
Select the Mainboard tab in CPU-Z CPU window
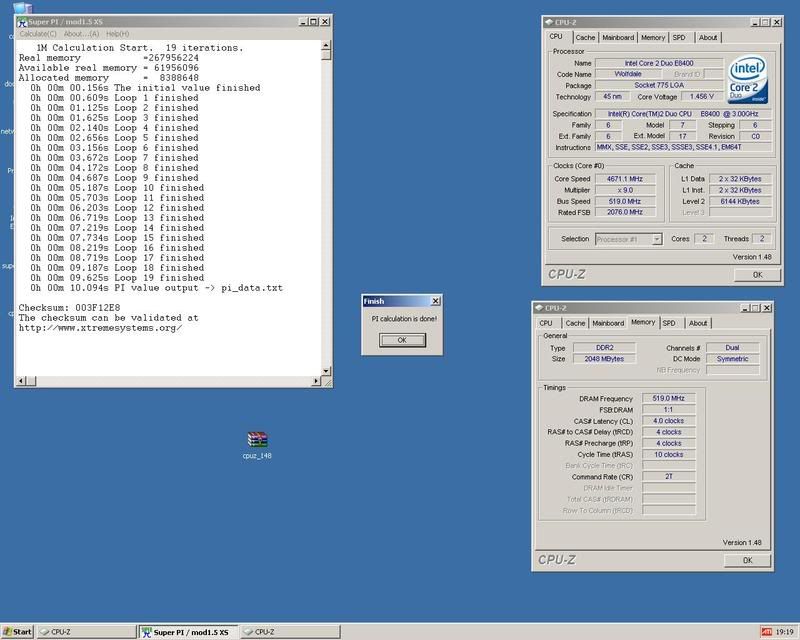point(618,37)
